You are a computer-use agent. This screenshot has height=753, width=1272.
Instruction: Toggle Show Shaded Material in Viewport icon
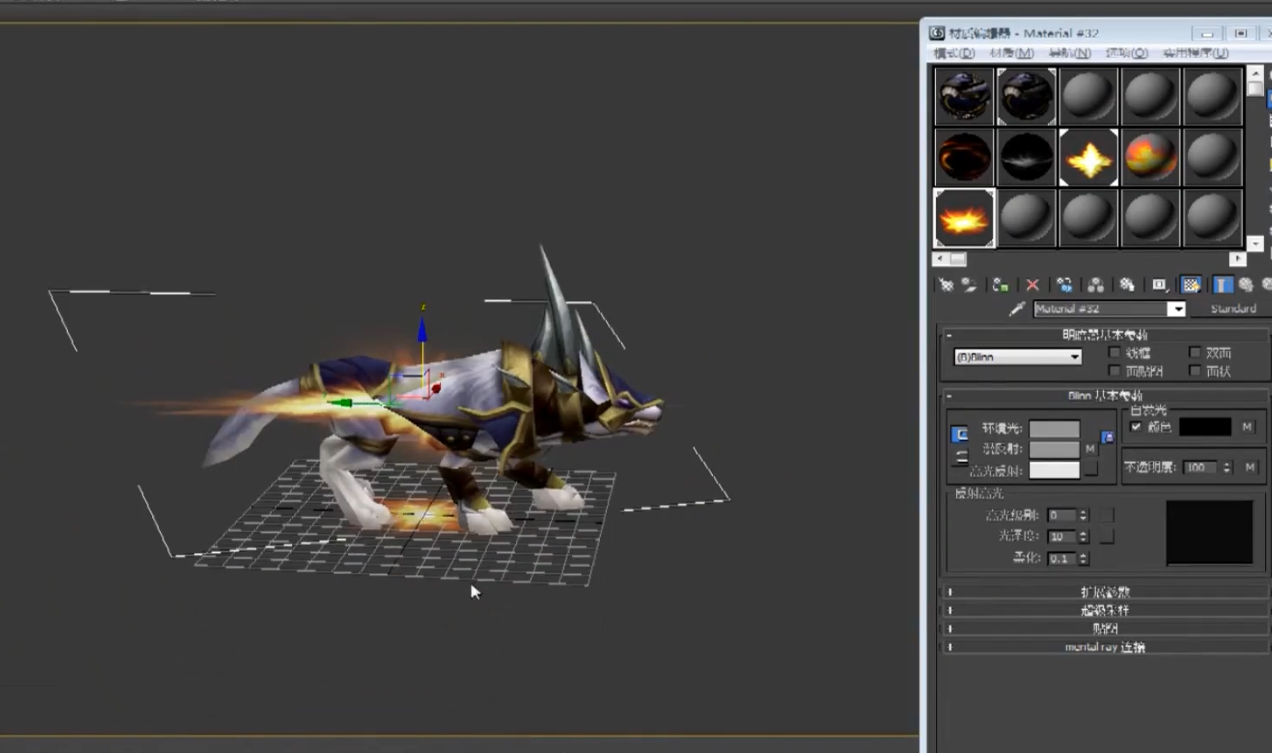(1190, 285)
